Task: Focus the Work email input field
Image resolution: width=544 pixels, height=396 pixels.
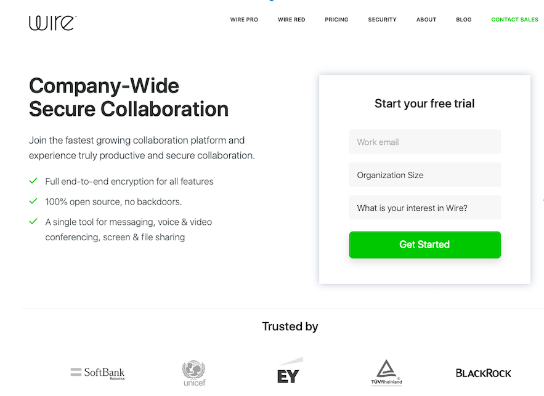Action: point(425,142)
